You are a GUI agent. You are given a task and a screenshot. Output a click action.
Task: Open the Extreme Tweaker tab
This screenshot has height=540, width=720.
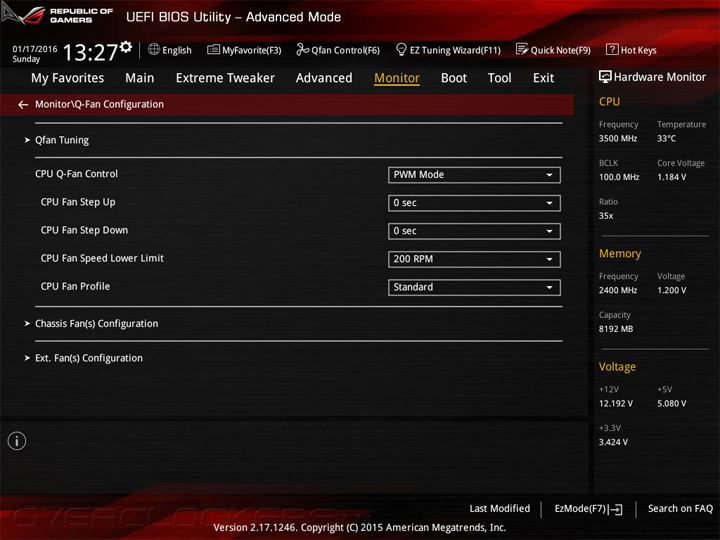point(225,78)
